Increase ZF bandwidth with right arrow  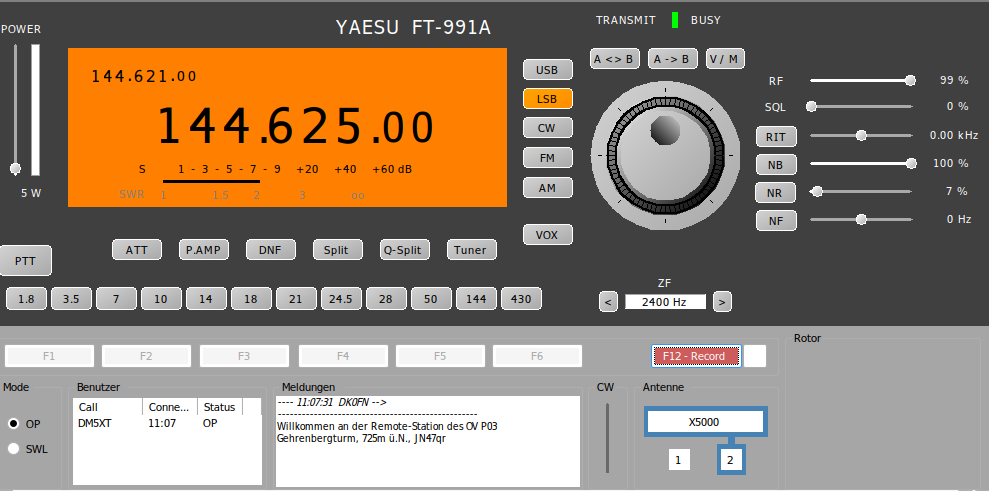tap(722, 302)
